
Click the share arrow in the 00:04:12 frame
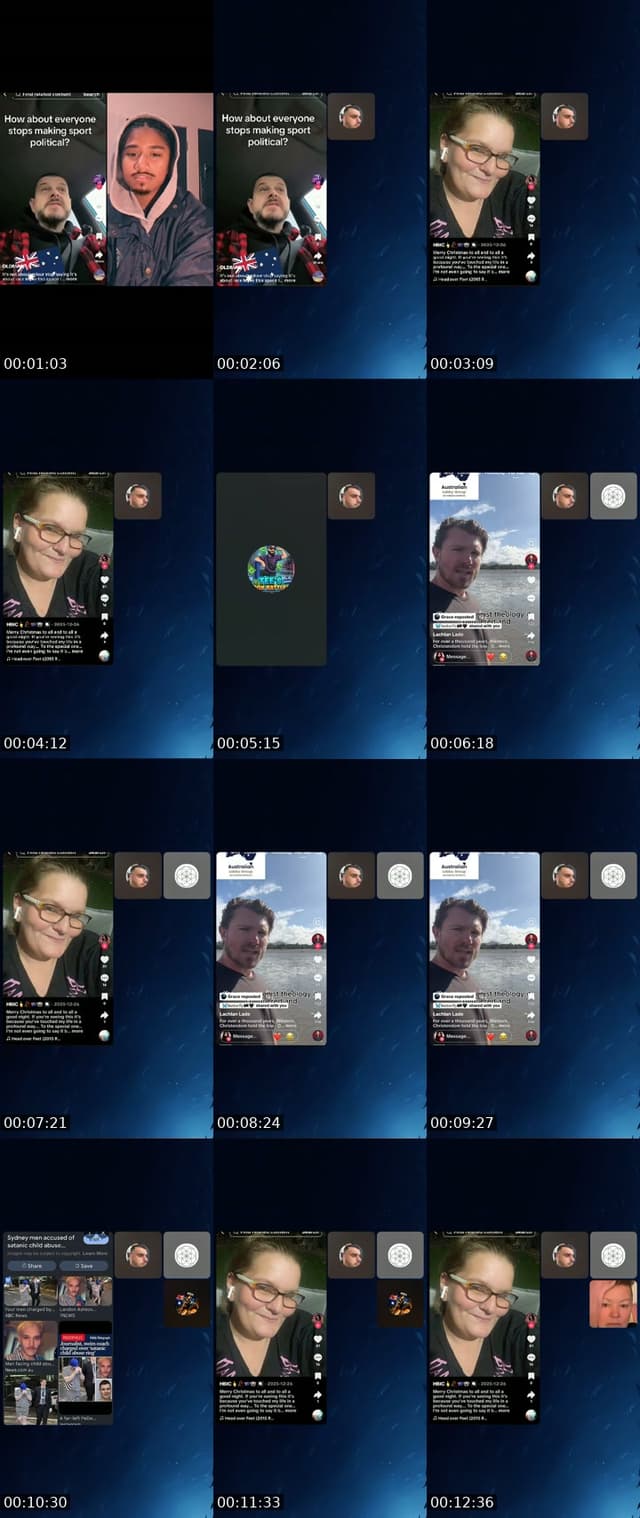pyautogui.click(x=104, y=637)
